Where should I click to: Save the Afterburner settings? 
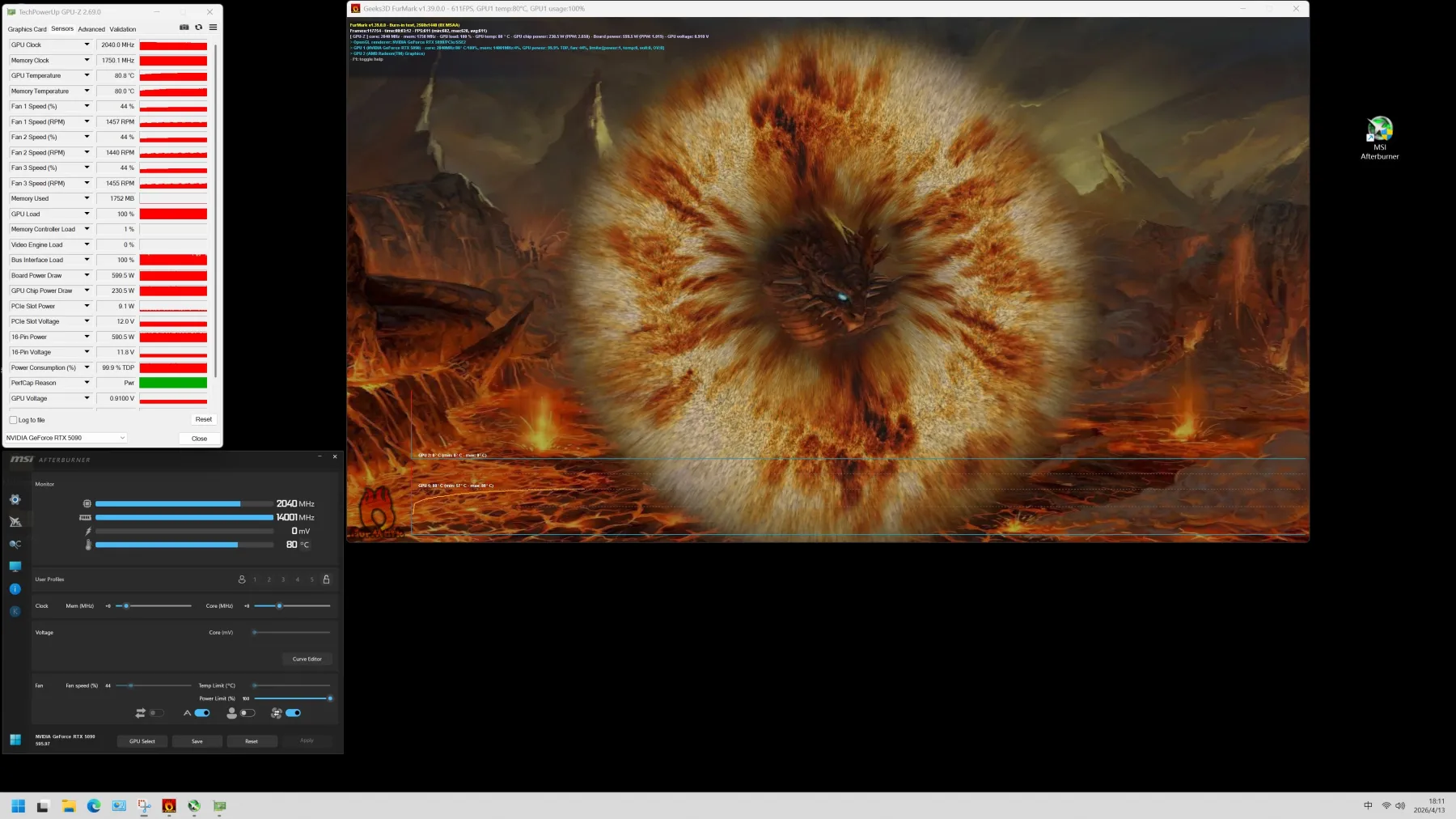(x=197, y=741)
